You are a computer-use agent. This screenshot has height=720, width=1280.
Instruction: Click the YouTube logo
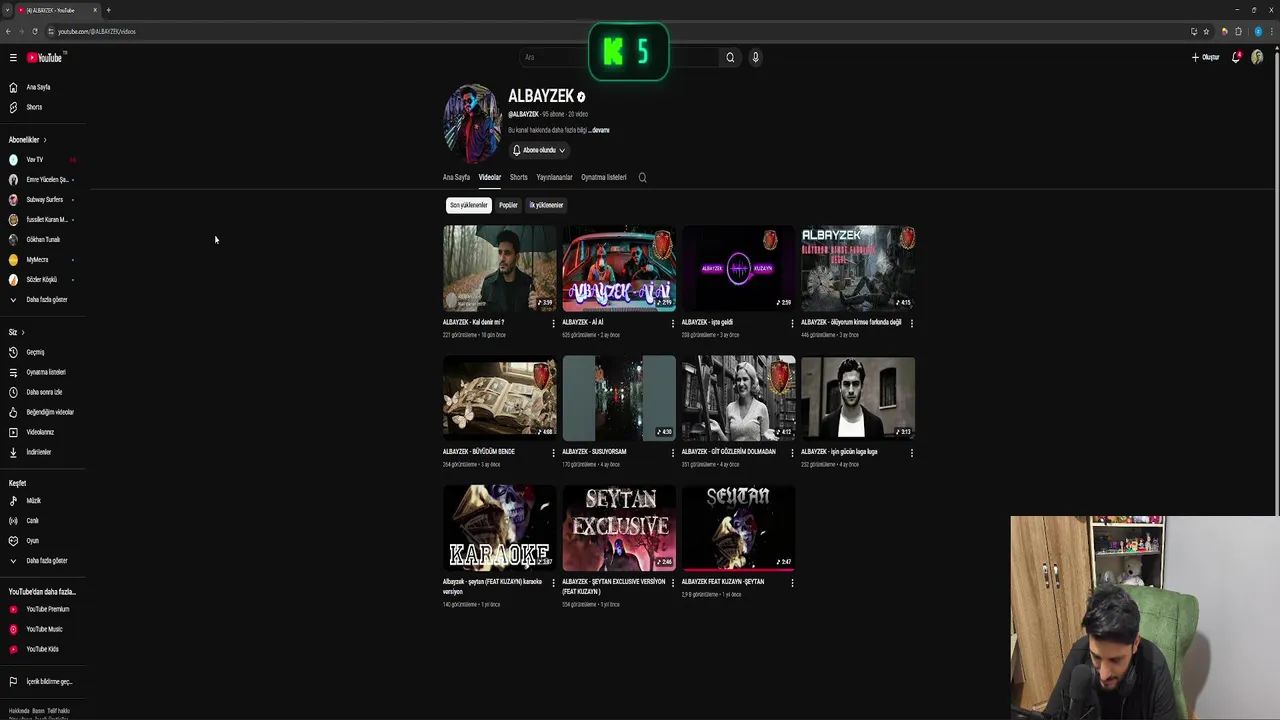(45, 58)
